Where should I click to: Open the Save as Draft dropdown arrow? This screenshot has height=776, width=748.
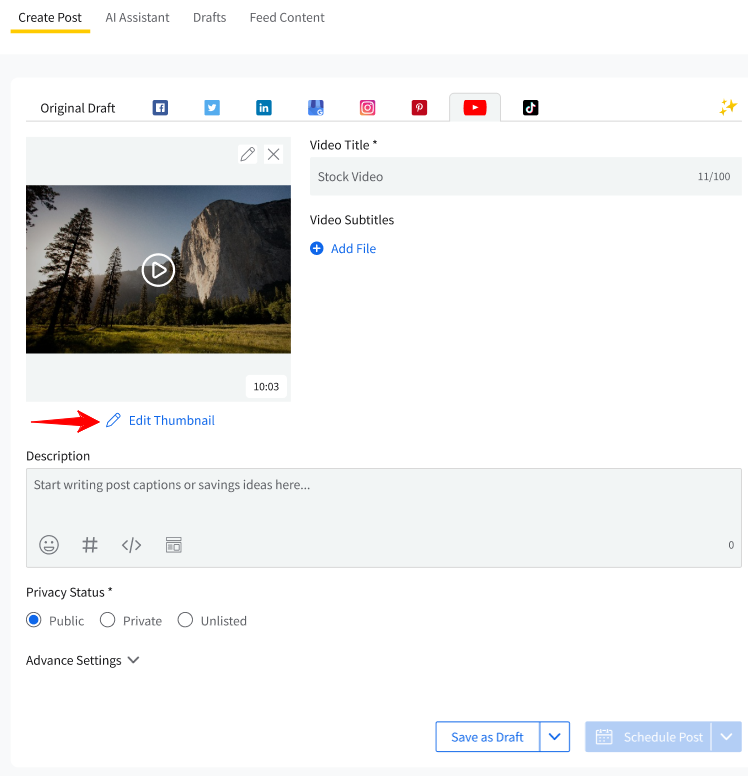pyautogui.click(x=555, y=737)
